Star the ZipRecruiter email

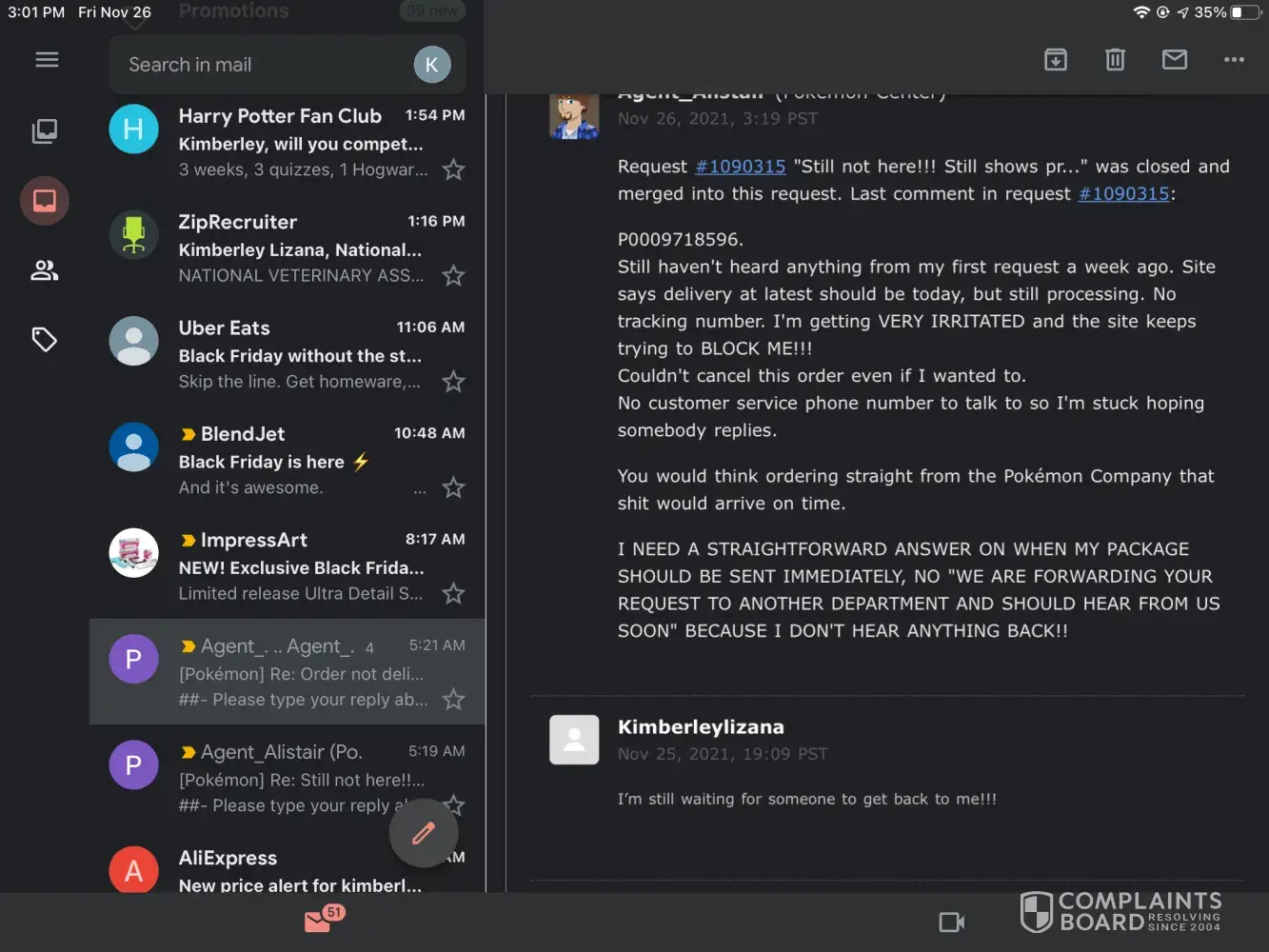[454, 276]
